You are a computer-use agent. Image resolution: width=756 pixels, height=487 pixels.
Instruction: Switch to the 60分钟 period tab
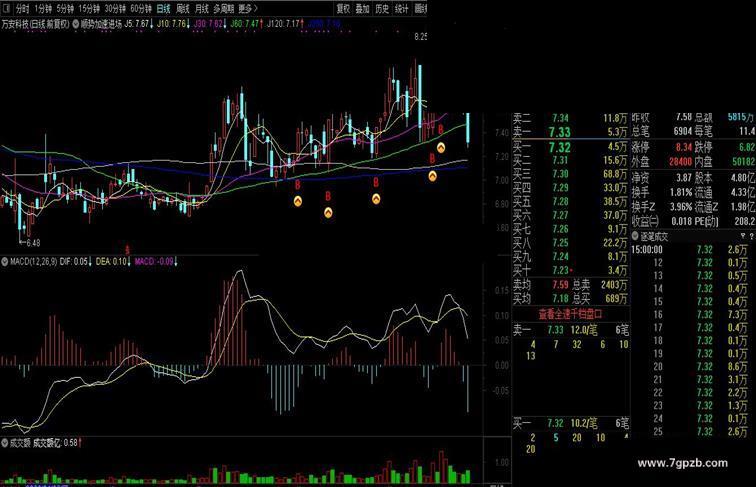tap(141, 9)
